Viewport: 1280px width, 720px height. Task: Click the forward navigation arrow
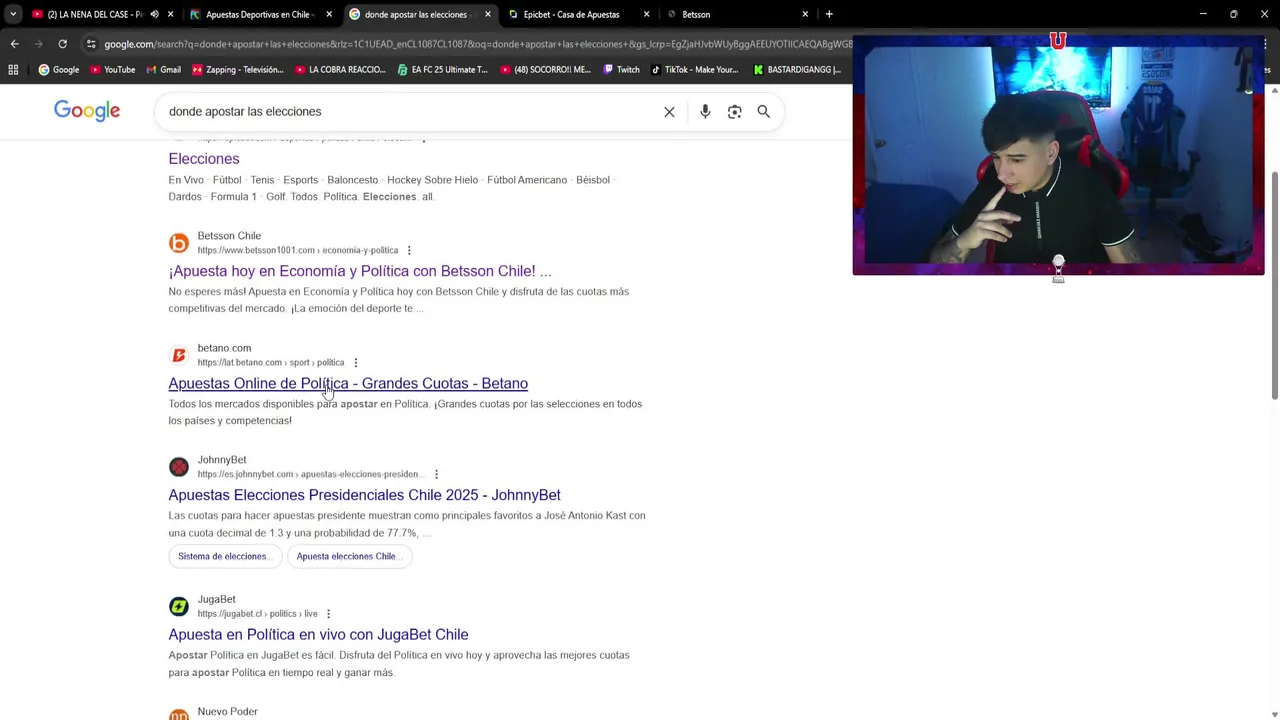(38, 44)
